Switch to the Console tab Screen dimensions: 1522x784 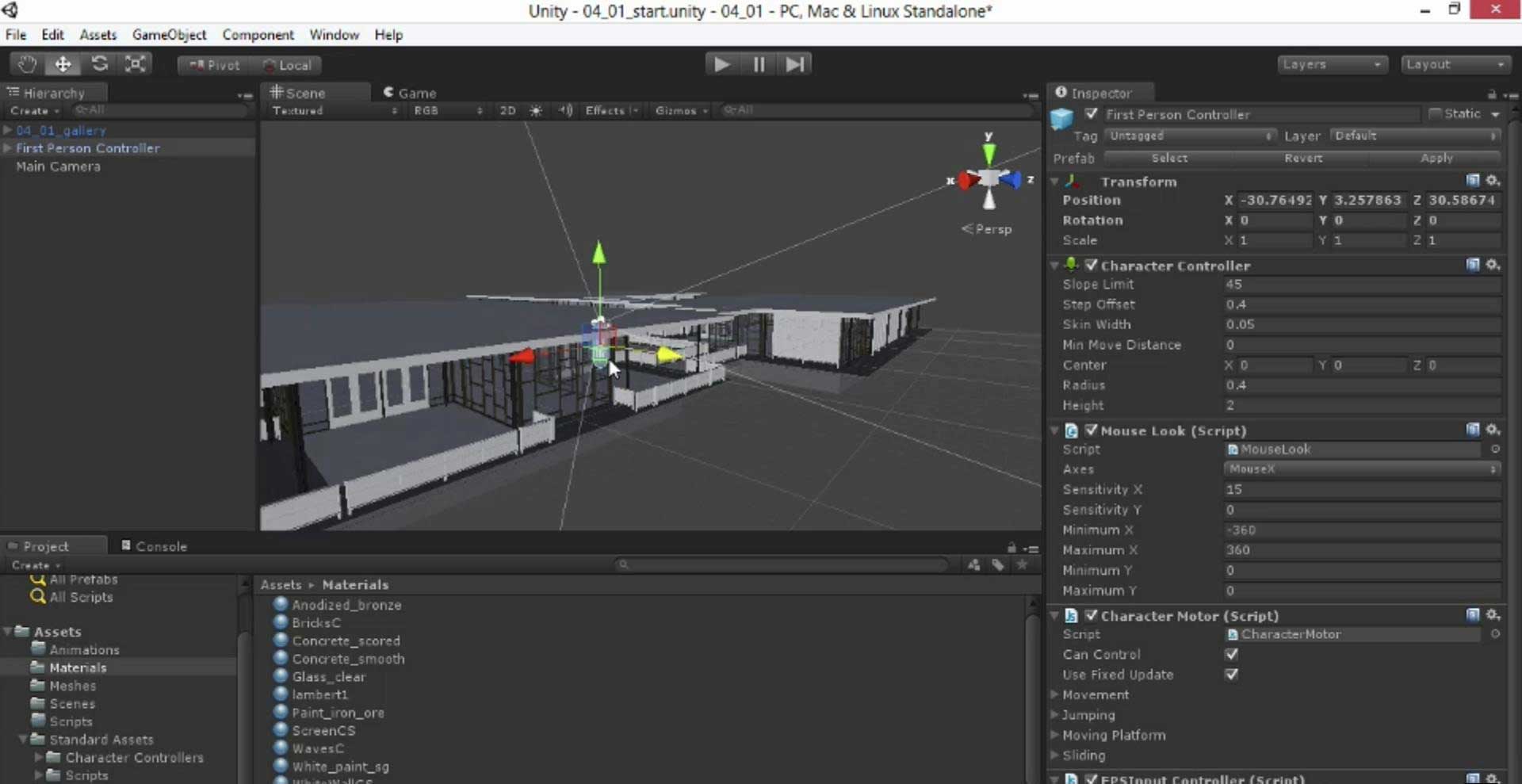pos(154,546)
